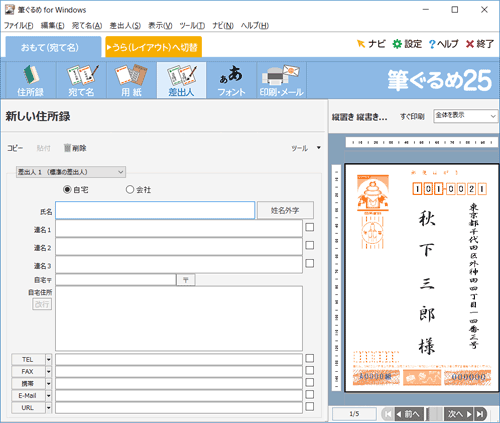Click the 1/5 record counter field
The height and width of the screenshot is (423, 500).
tap(354, 414)
